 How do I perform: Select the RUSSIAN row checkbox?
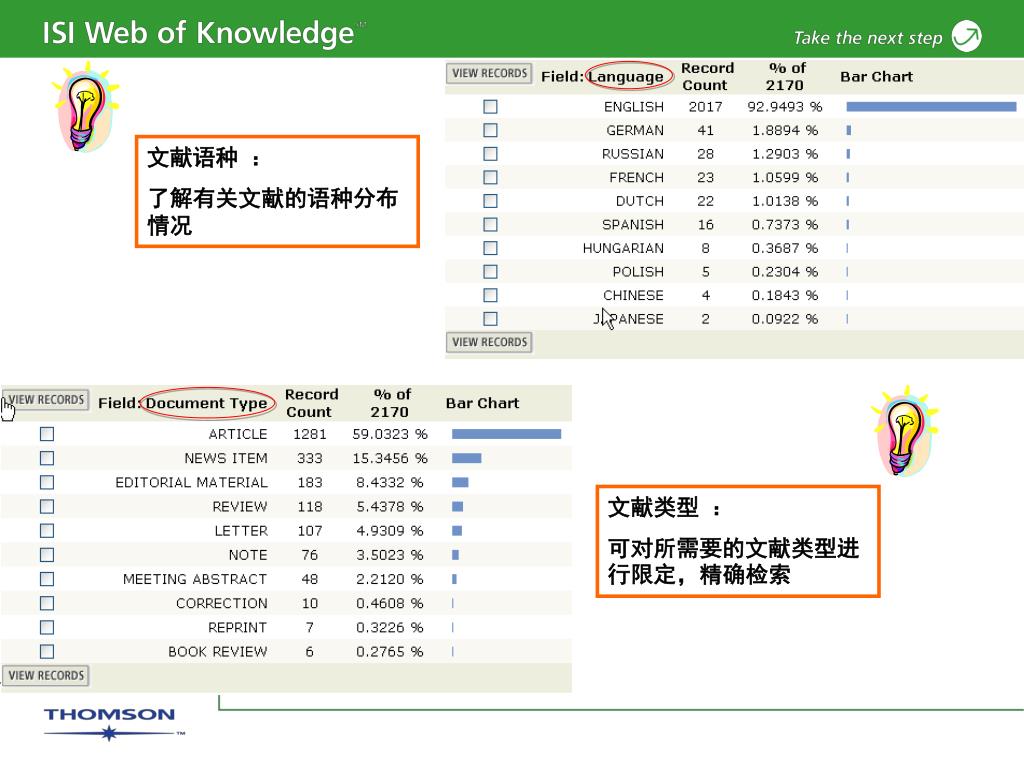click(x=490, y=153)
